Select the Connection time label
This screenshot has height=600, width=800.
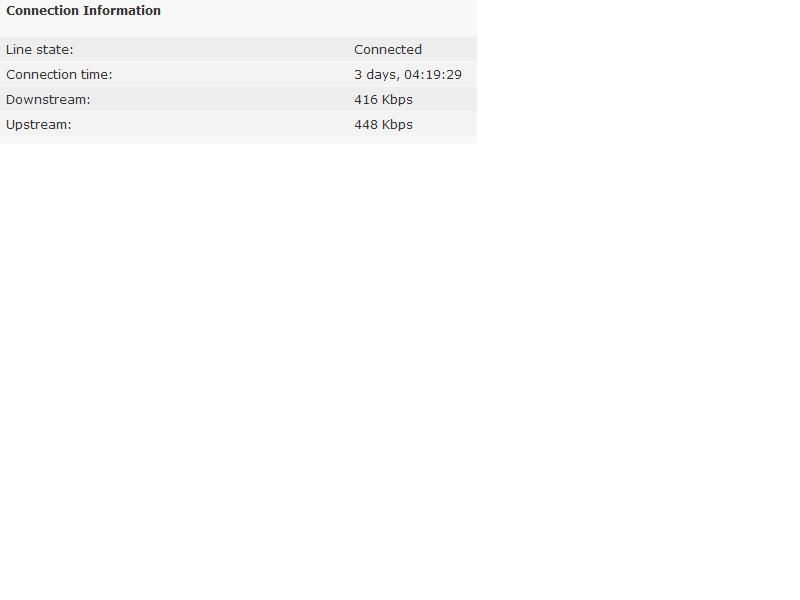[x=59, y=74]
